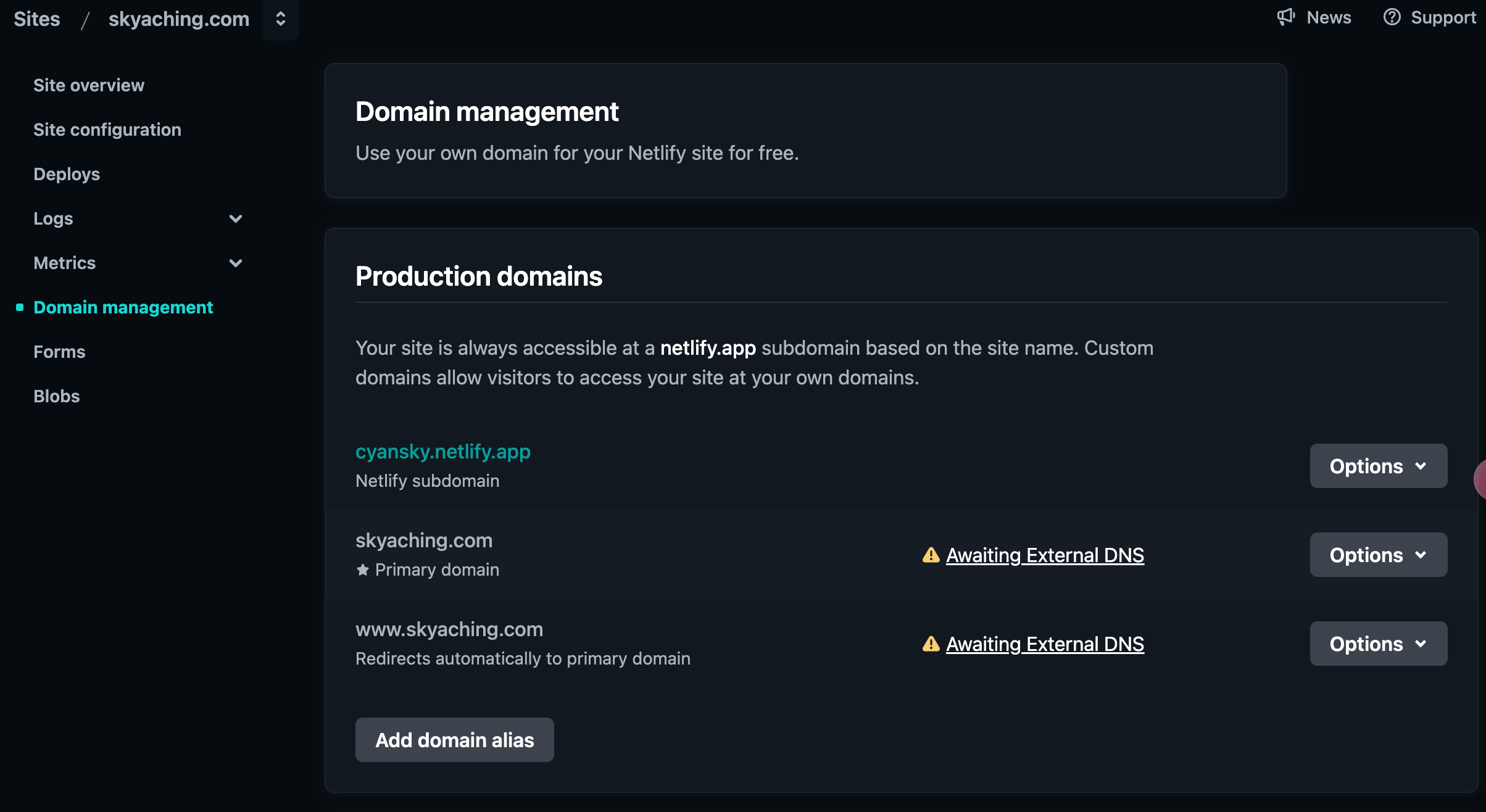This screenshot has height=812, width=1486.
Task: Go to Deploys in sidebar
Action: point(67,174)
